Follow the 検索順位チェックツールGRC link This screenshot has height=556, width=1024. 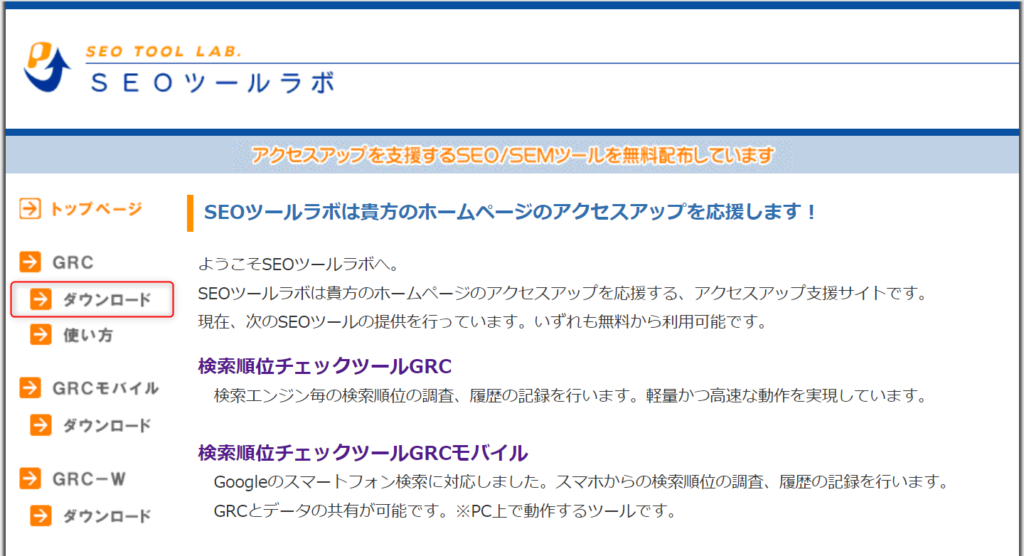[325, 366]
